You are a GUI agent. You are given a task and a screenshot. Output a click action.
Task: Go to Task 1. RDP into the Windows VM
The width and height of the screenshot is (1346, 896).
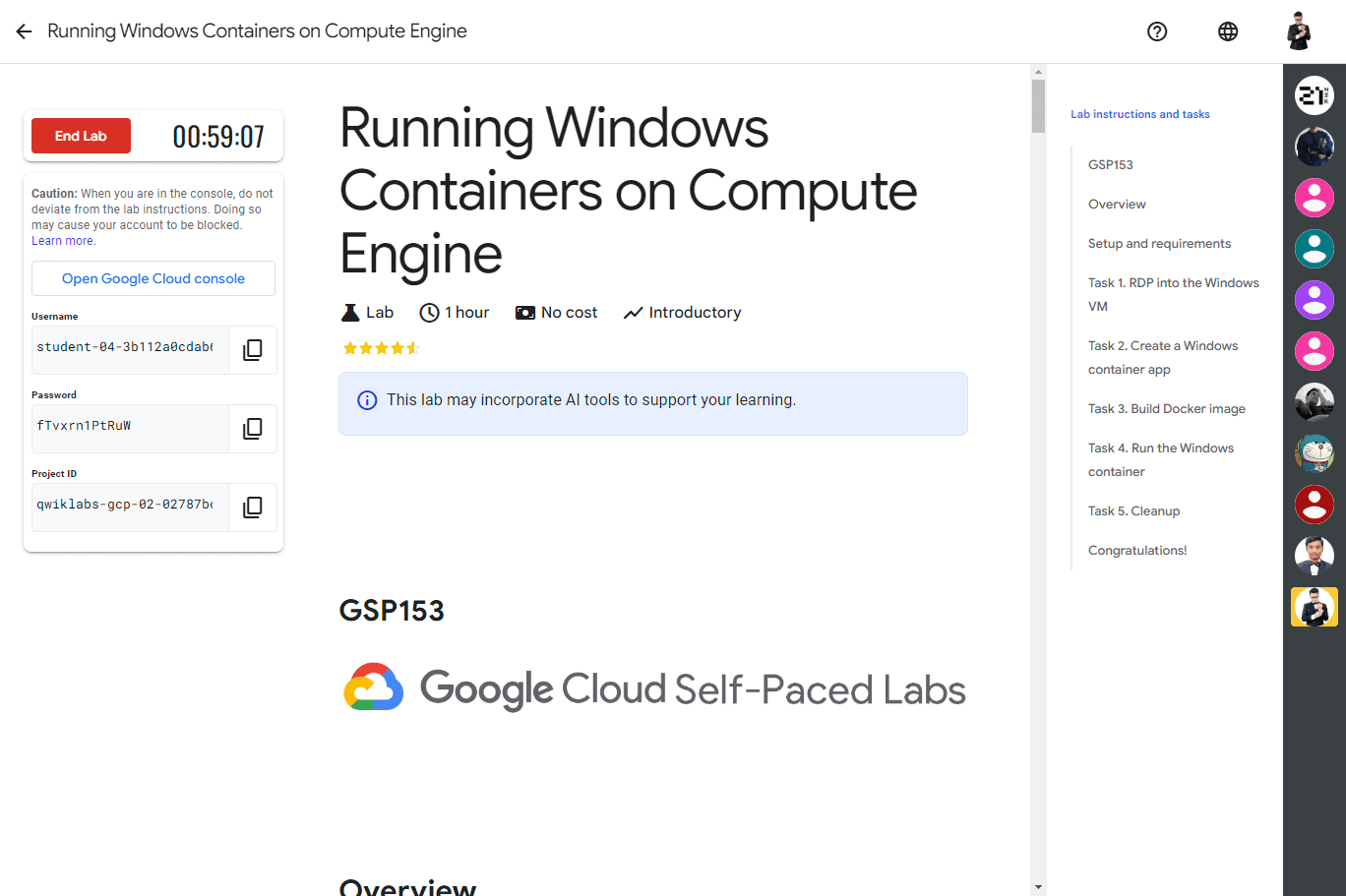coord(1174,294)
